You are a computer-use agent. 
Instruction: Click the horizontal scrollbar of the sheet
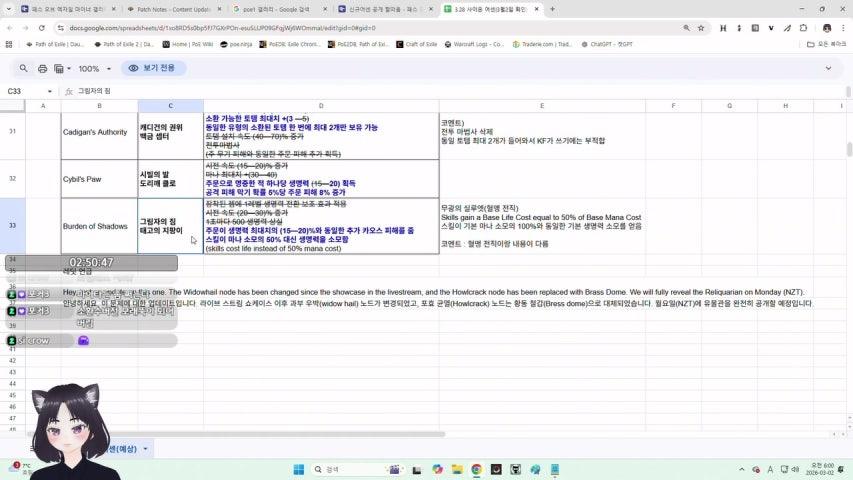[x=236, y=434]
